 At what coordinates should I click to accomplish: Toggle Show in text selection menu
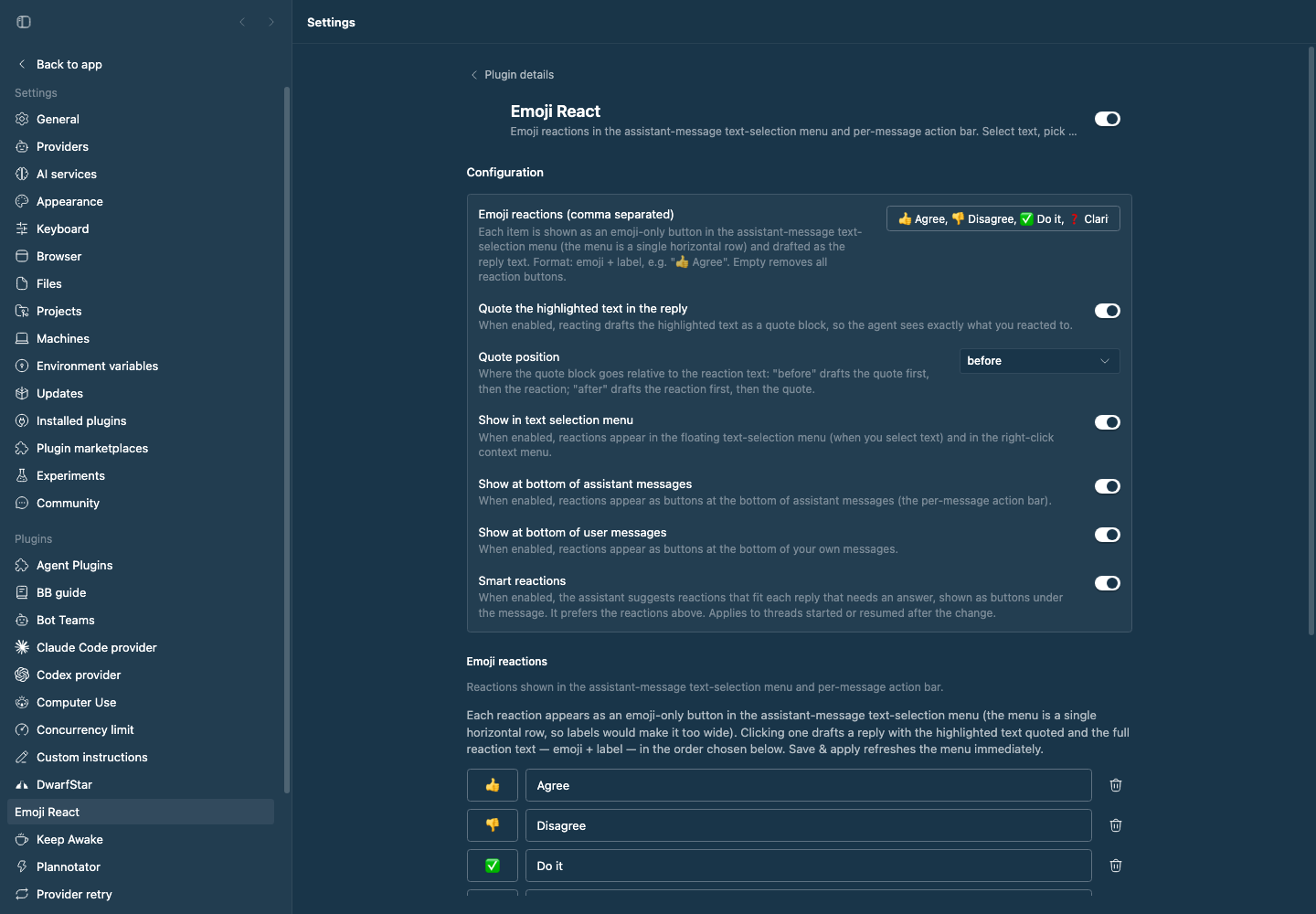pos(1108,422)
